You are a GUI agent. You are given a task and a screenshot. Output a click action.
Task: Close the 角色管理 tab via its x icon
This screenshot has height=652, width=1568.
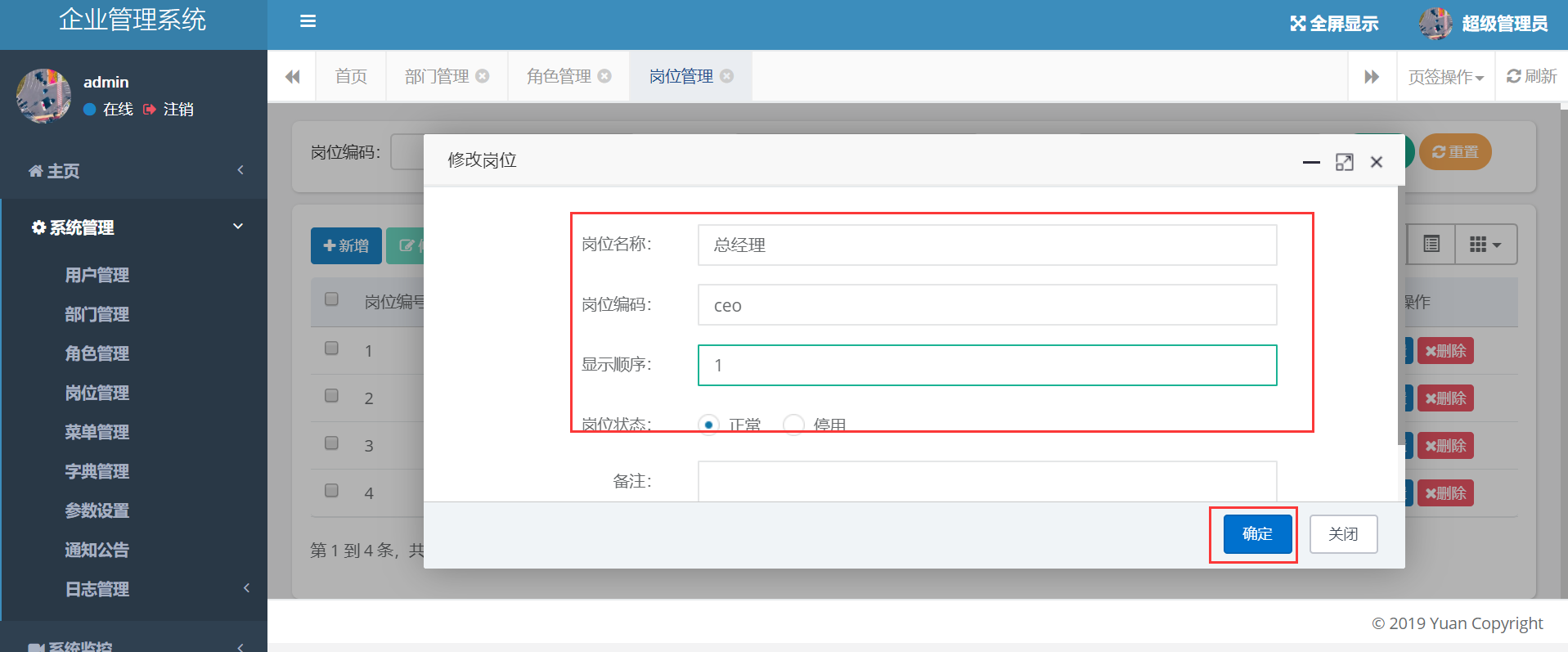click(604, 76)
